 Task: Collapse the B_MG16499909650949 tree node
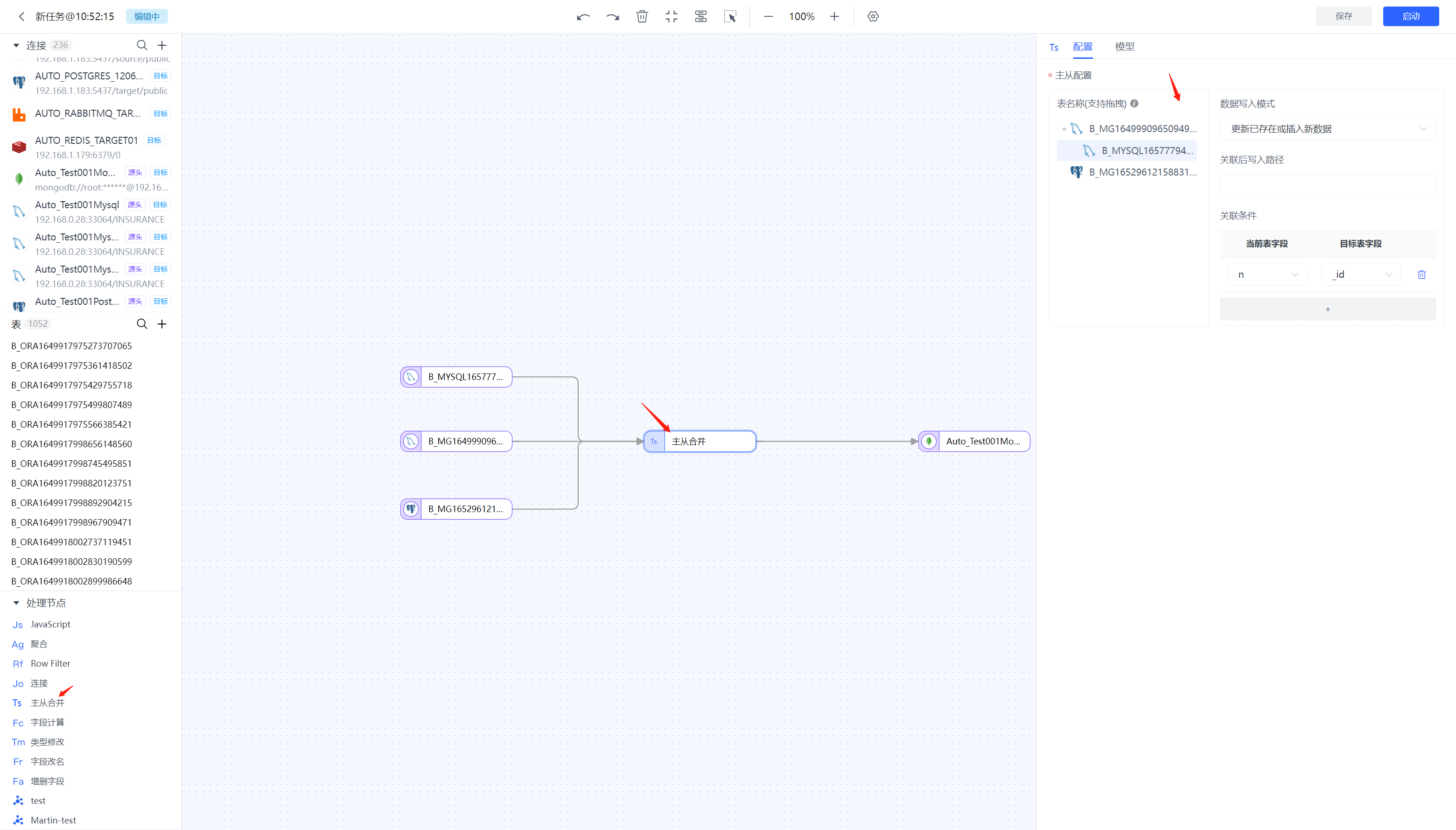point(1064,129)
